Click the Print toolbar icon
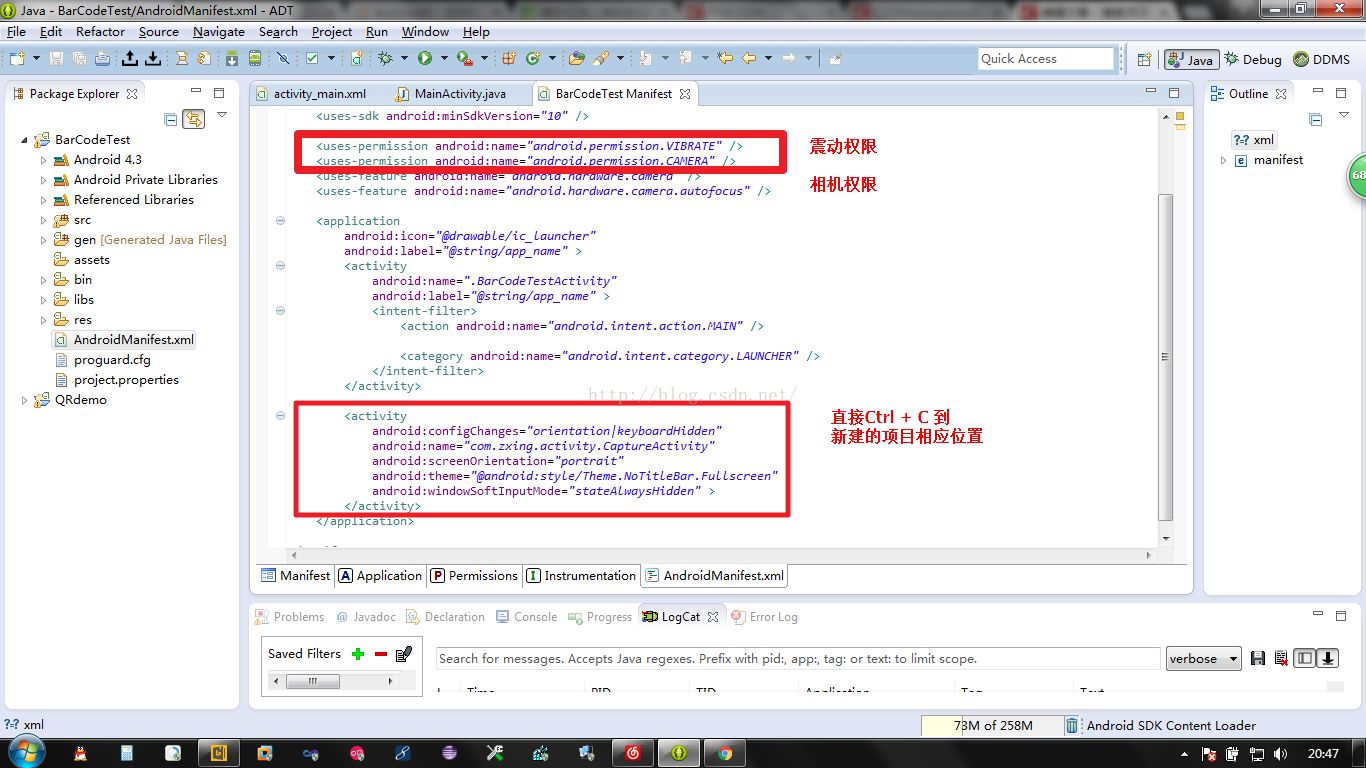1366x768 pixels. tap(102, 59)
